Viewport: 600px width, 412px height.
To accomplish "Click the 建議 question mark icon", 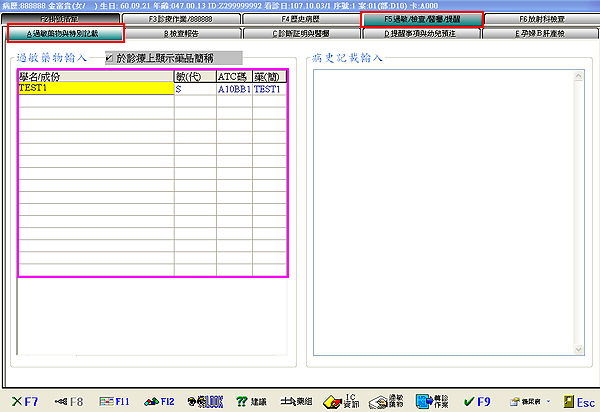I will [x=252, y=401].
